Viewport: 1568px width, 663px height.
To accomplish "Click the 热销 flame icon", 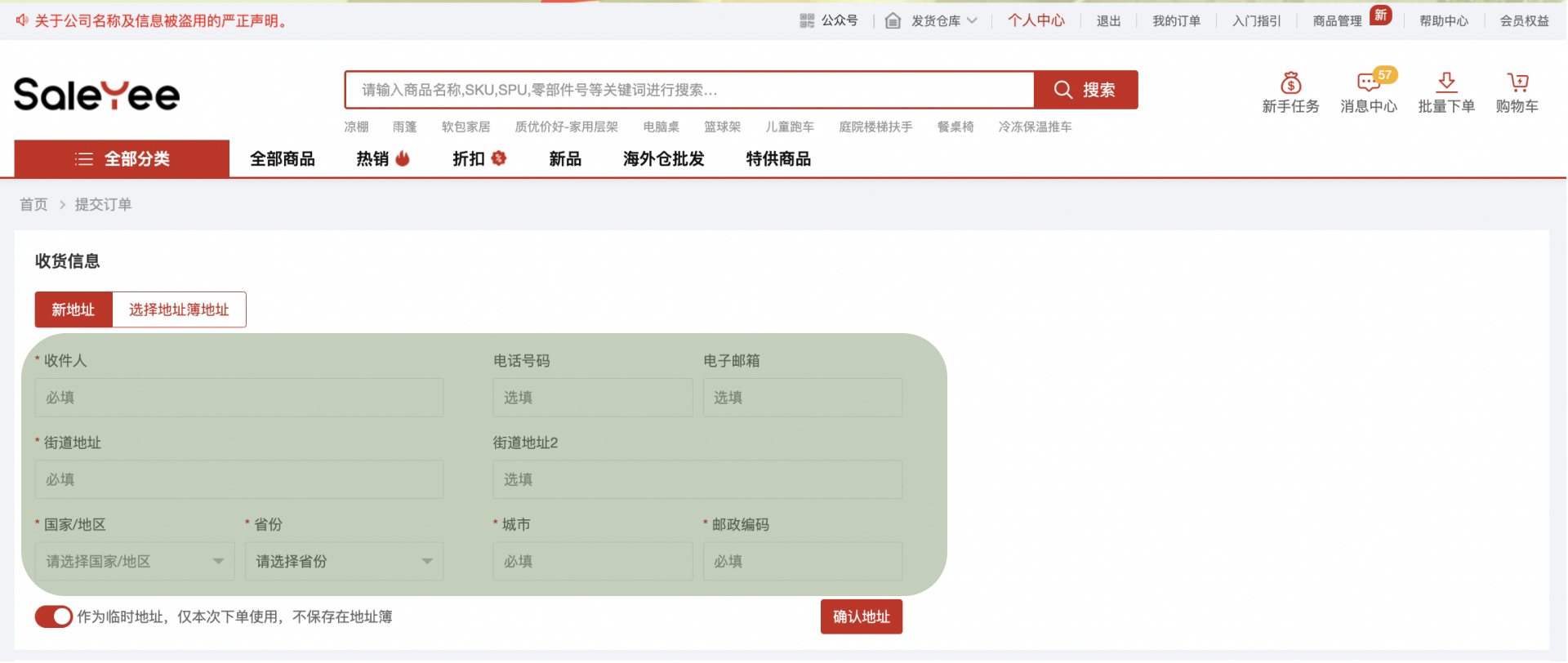I will [403, 158].
